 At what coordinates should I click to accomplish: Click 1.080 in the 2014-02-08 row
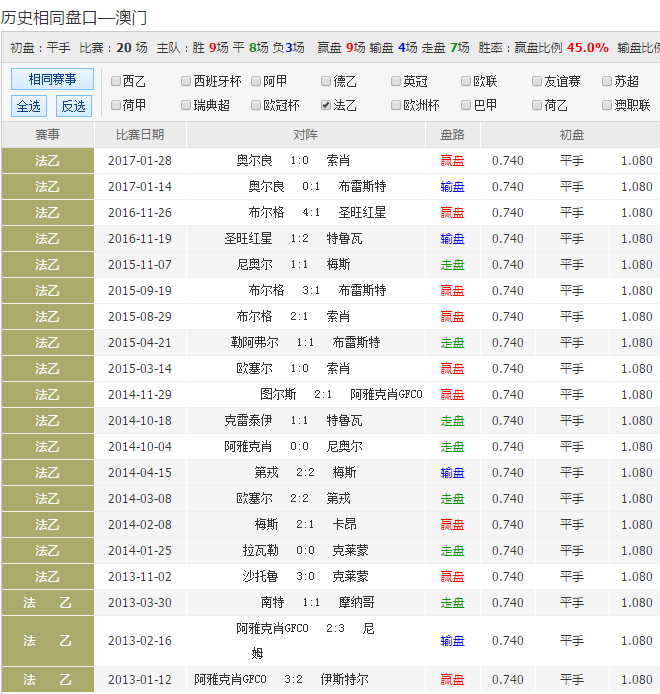pyautogui.click(x=637, y=524)
